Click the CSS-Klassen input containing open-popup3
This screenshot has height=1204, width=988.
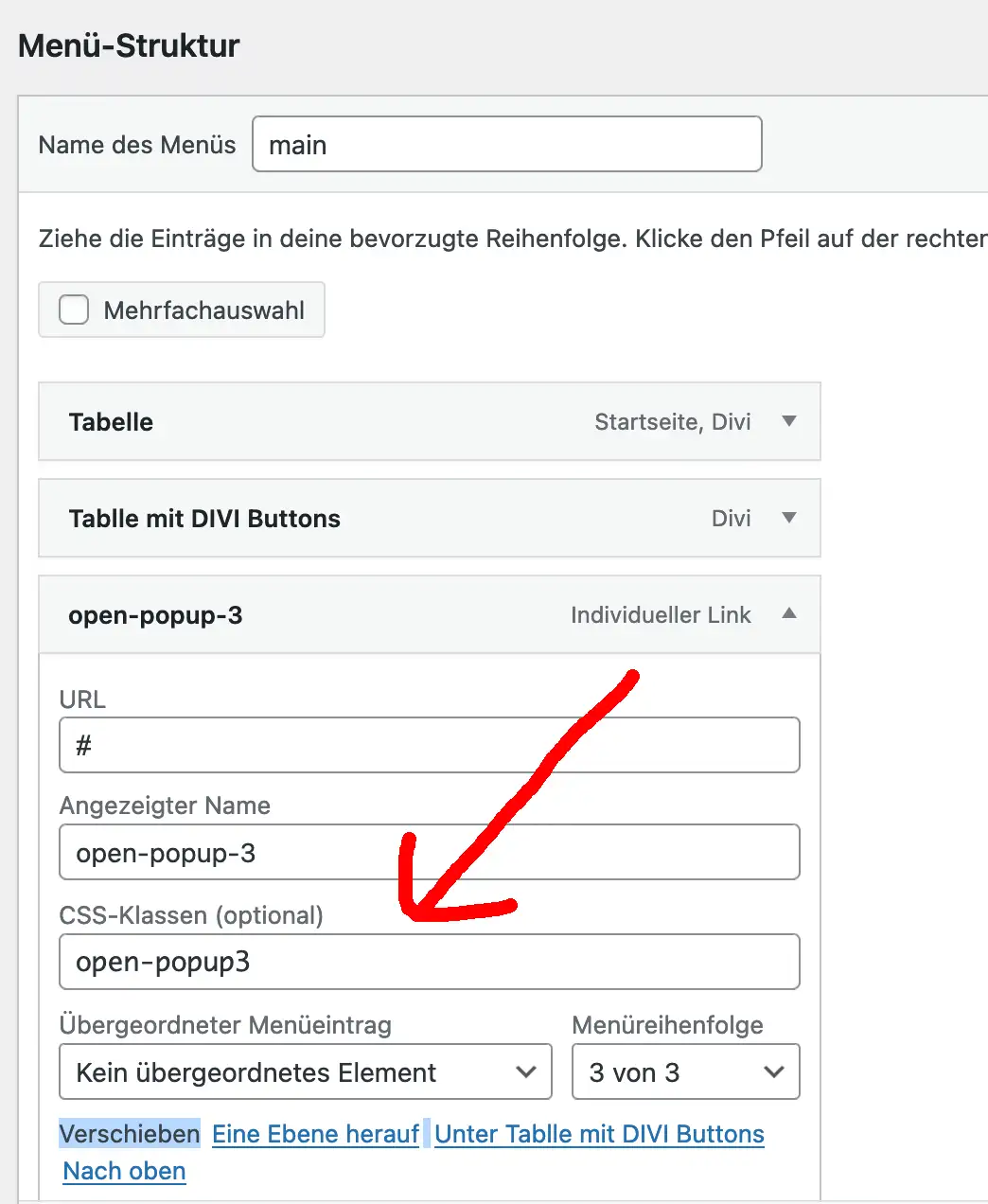coord(429,962)
